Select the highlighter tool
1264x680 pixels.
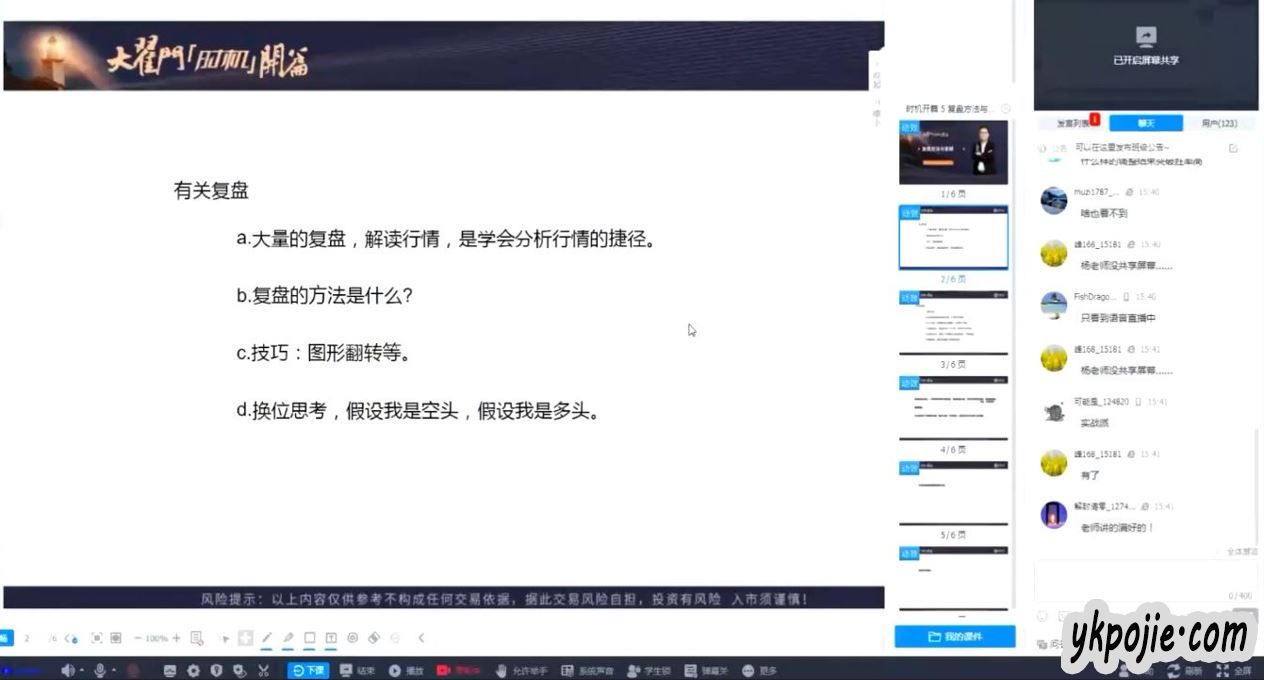[288, 638]
